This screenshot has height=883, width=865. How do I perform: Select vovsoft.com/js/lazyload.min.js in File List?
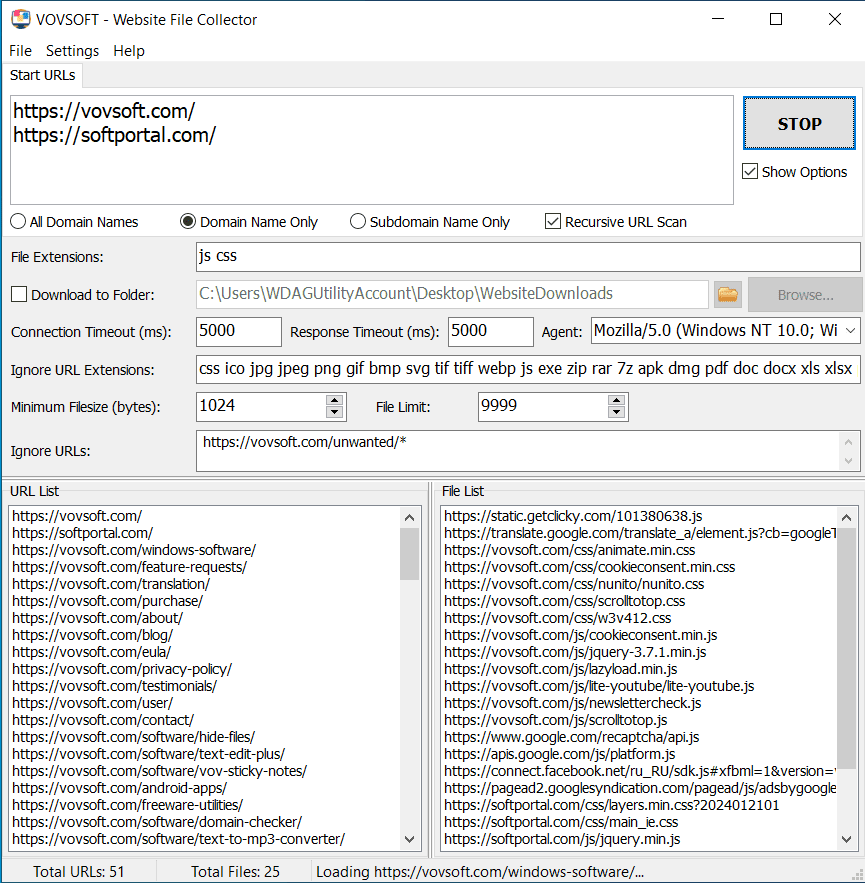coord(560,669)
